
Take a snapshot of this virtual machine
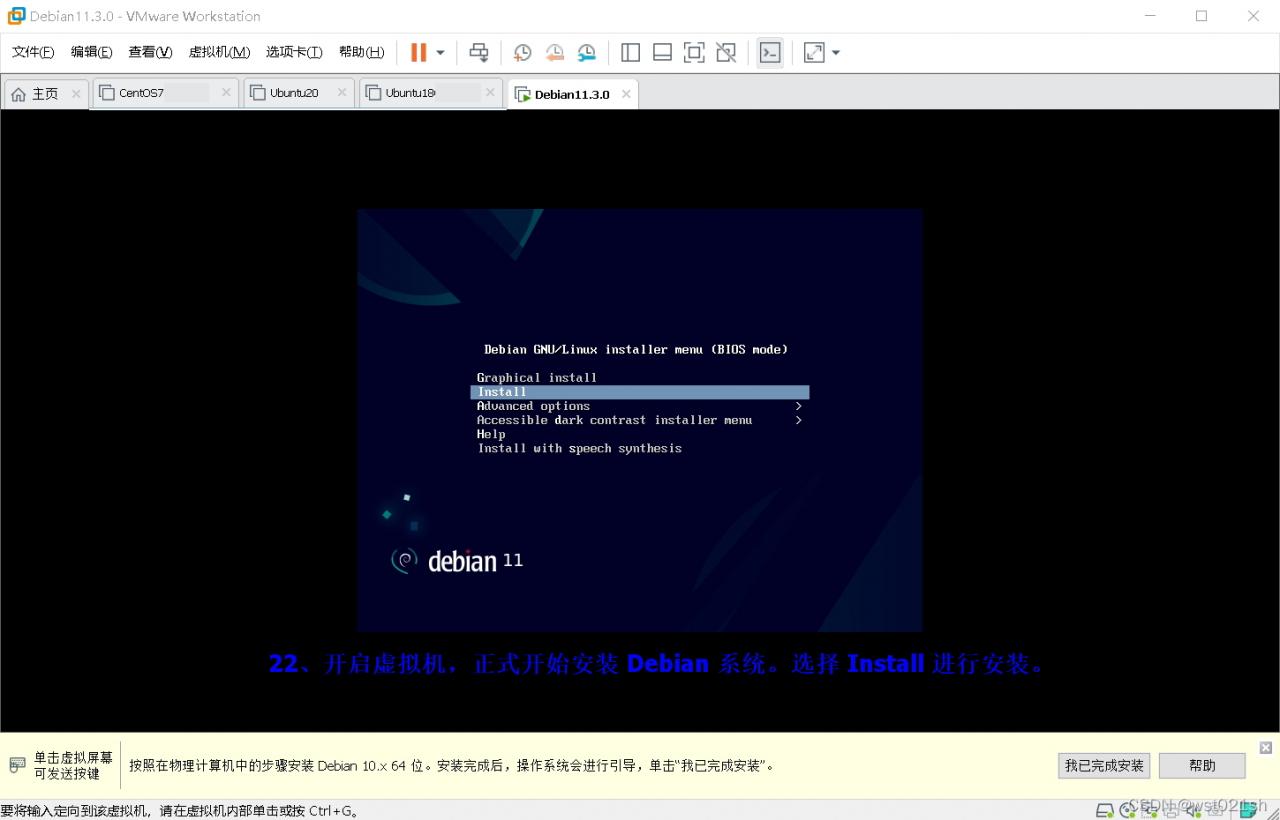tap(522, 52)
